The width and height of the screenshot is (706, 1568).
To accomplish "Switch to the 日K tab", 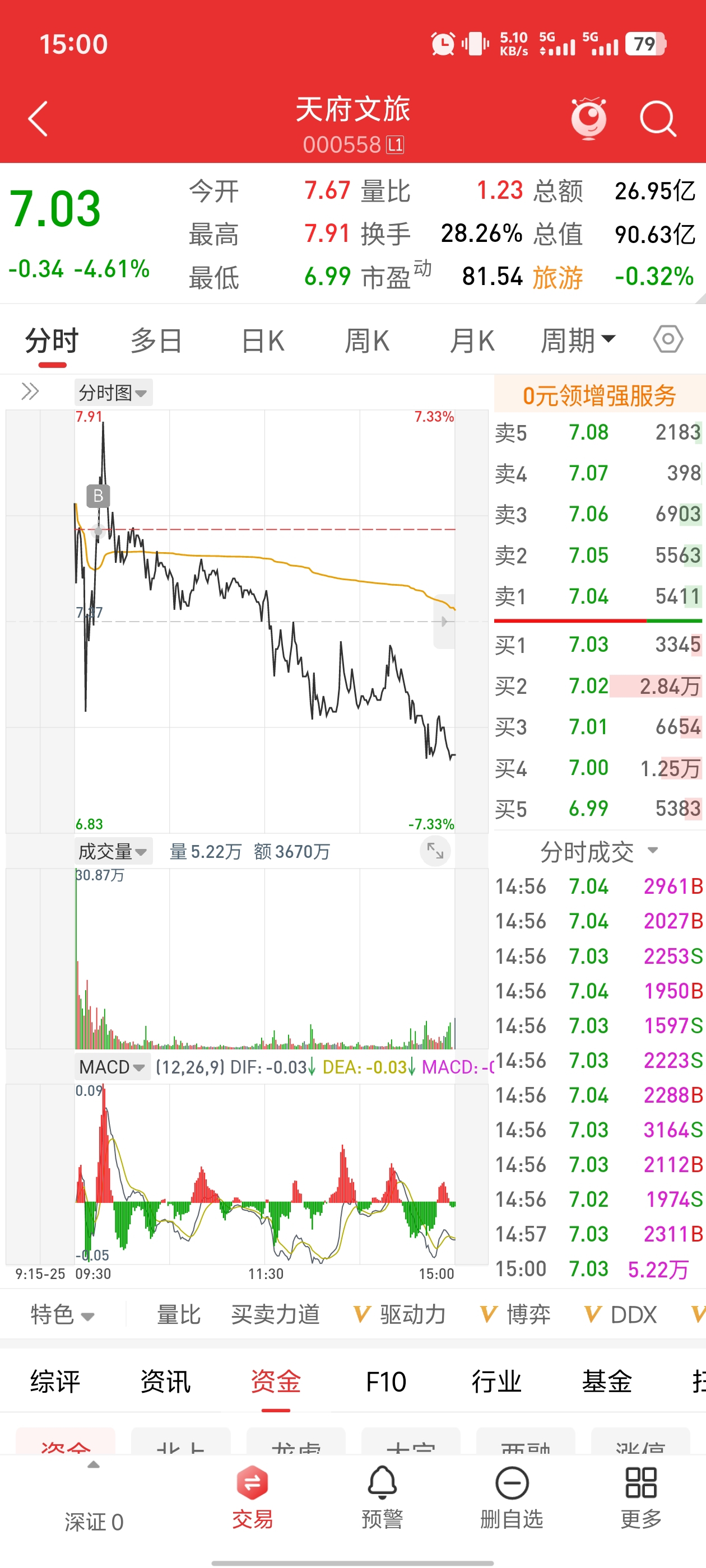I will tap(263, 340).
